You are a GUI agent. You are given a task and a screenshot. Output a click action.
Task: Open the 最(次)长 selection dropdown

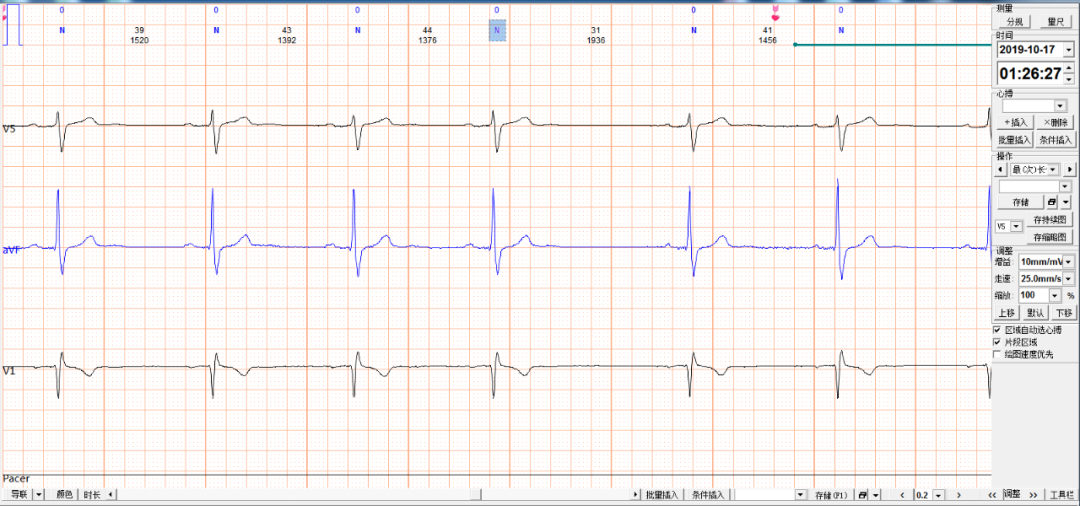[x=1055, y=169]
